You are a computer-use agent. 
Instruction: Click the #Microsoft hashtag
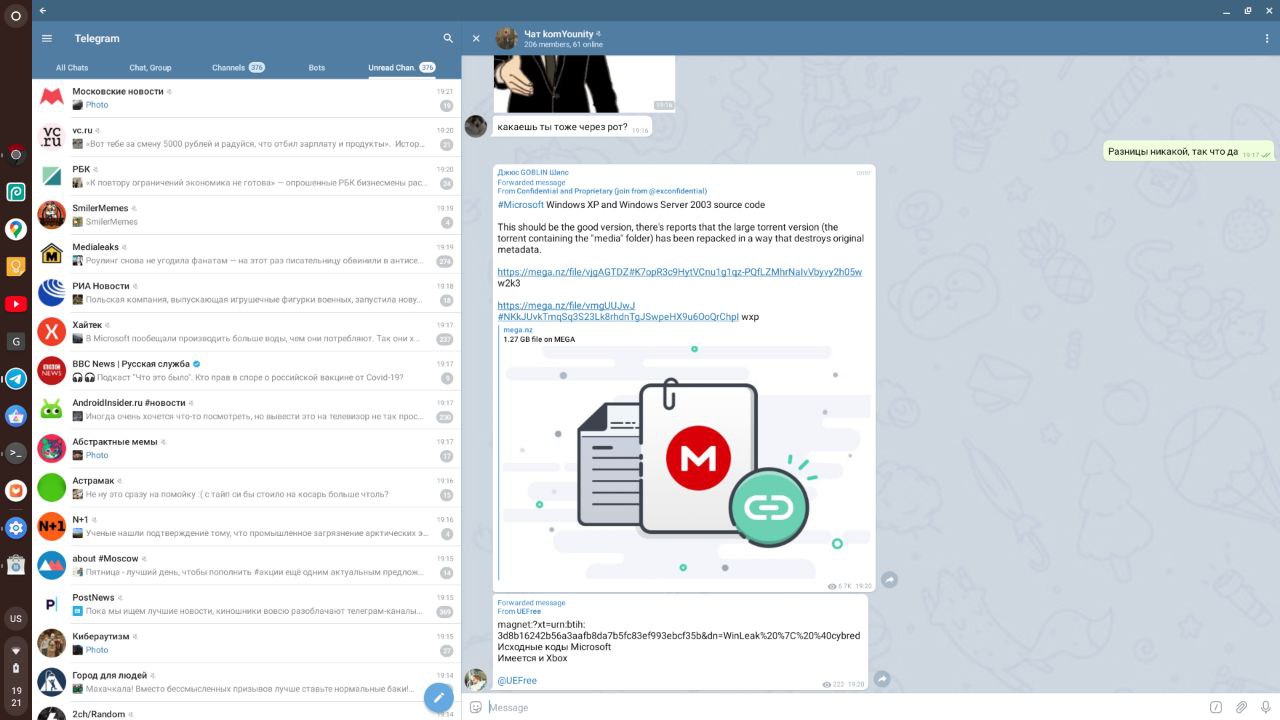520,205
